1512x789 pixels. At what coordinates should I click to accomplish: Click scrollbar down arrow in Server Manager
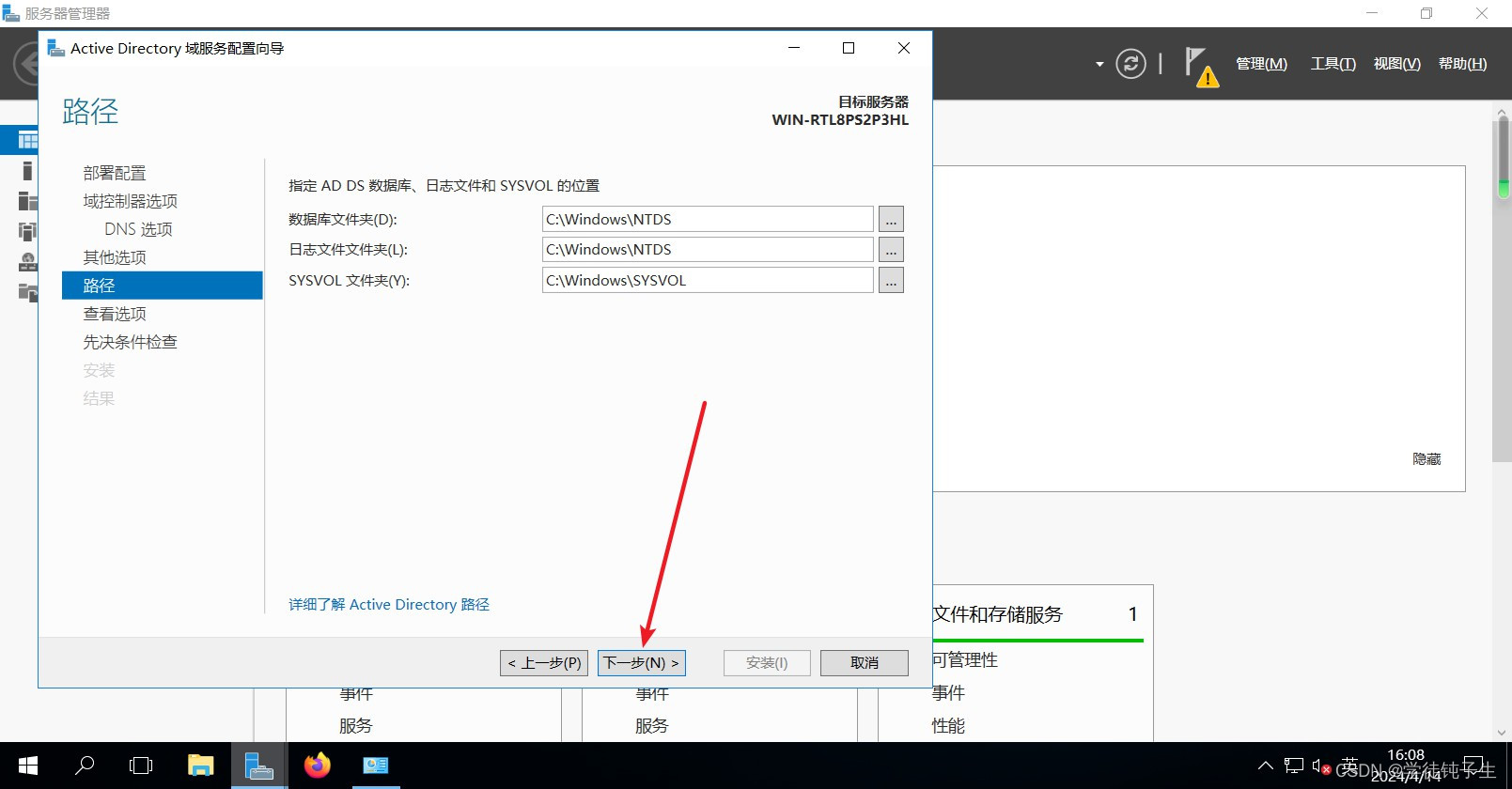click(1502, 733)
